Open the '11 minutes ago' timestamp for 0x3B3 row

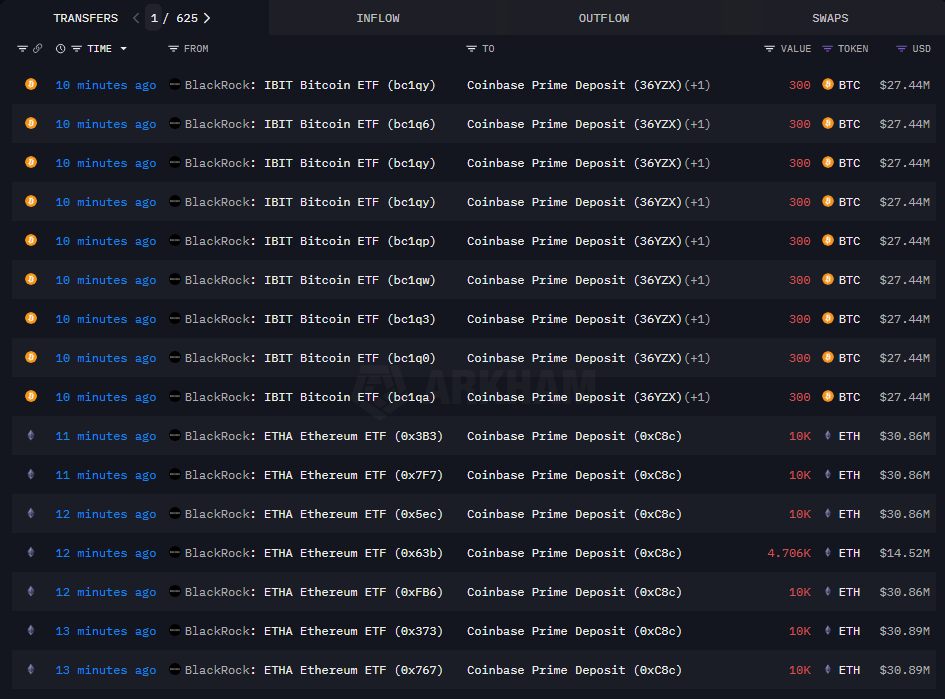(105, 436)
